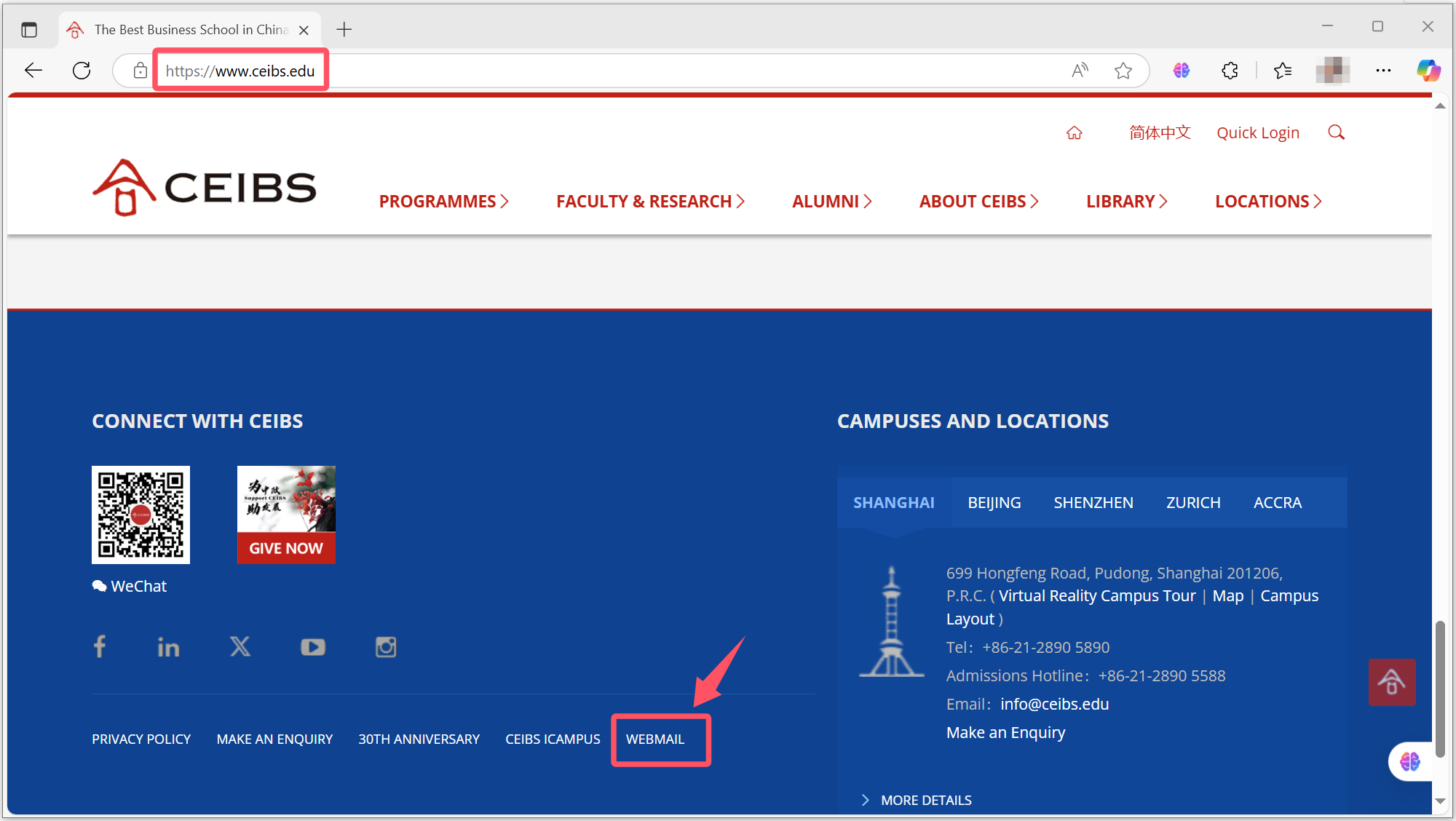Reload the CEIBS page
Viewport: 1456px width, 821px height.
point(82,71)
